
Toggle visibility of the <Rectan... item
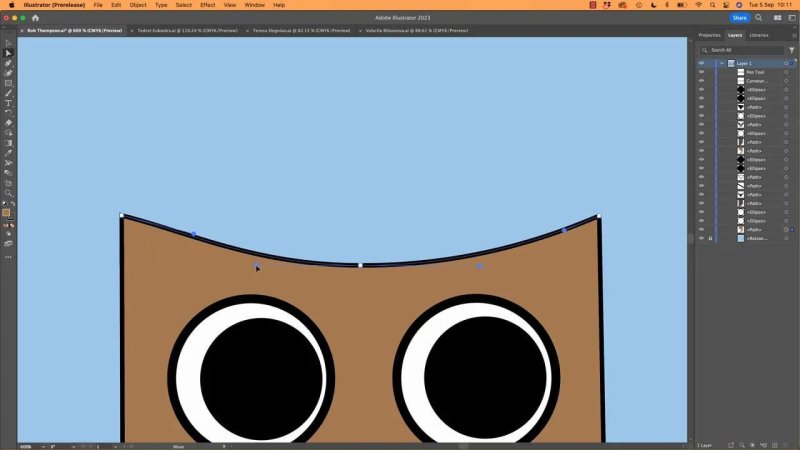coord(701,238)
